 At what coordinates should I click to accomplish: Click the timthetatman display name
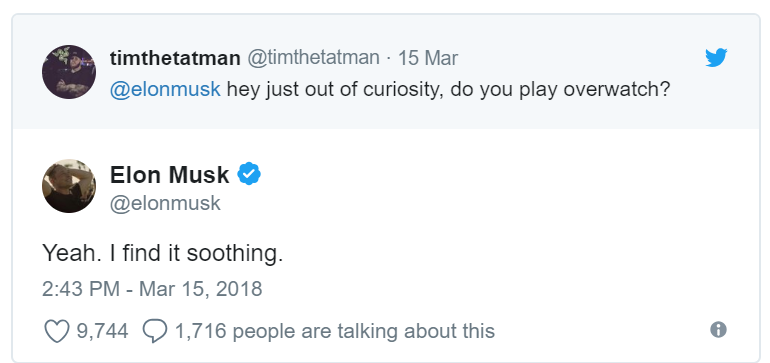(175, 58)
